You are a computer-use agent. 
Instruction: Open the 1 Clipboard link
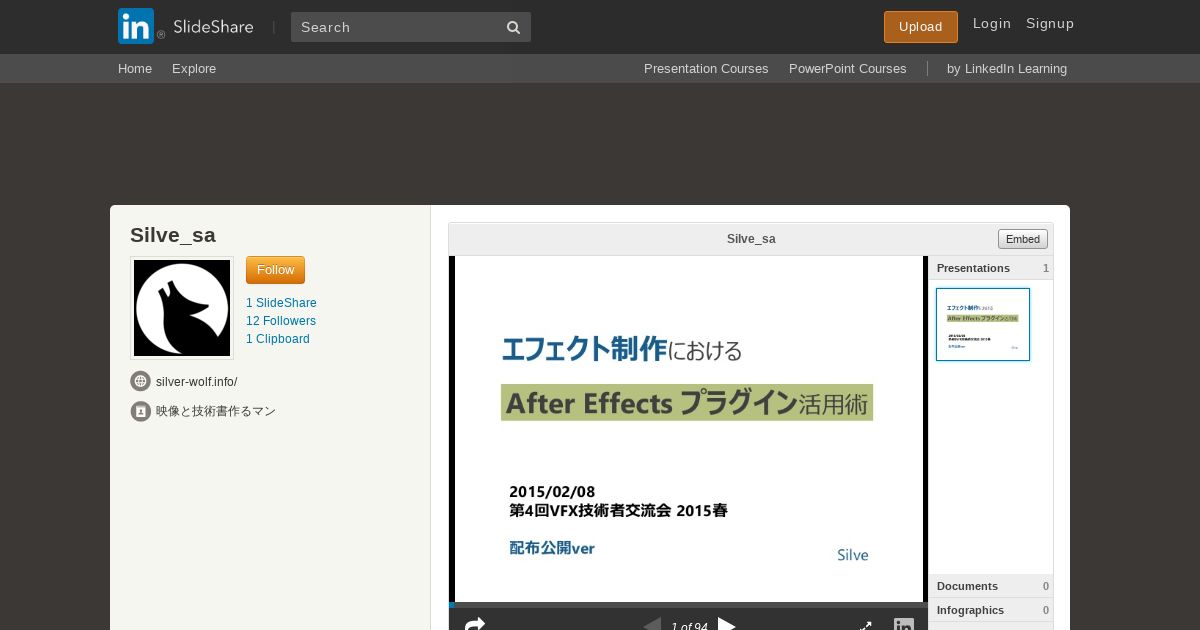coord(278,339)
